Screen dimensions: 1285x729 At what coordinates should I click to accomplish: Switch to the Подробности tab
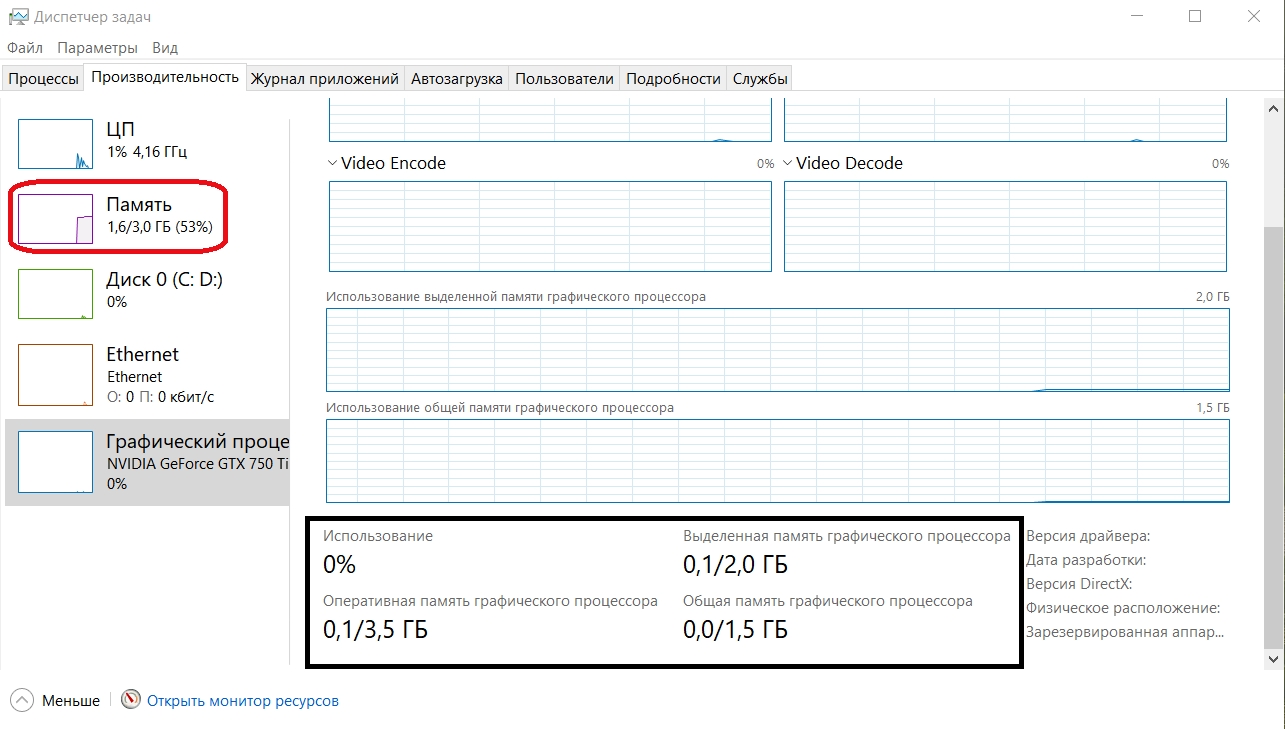tap(673, 79)
